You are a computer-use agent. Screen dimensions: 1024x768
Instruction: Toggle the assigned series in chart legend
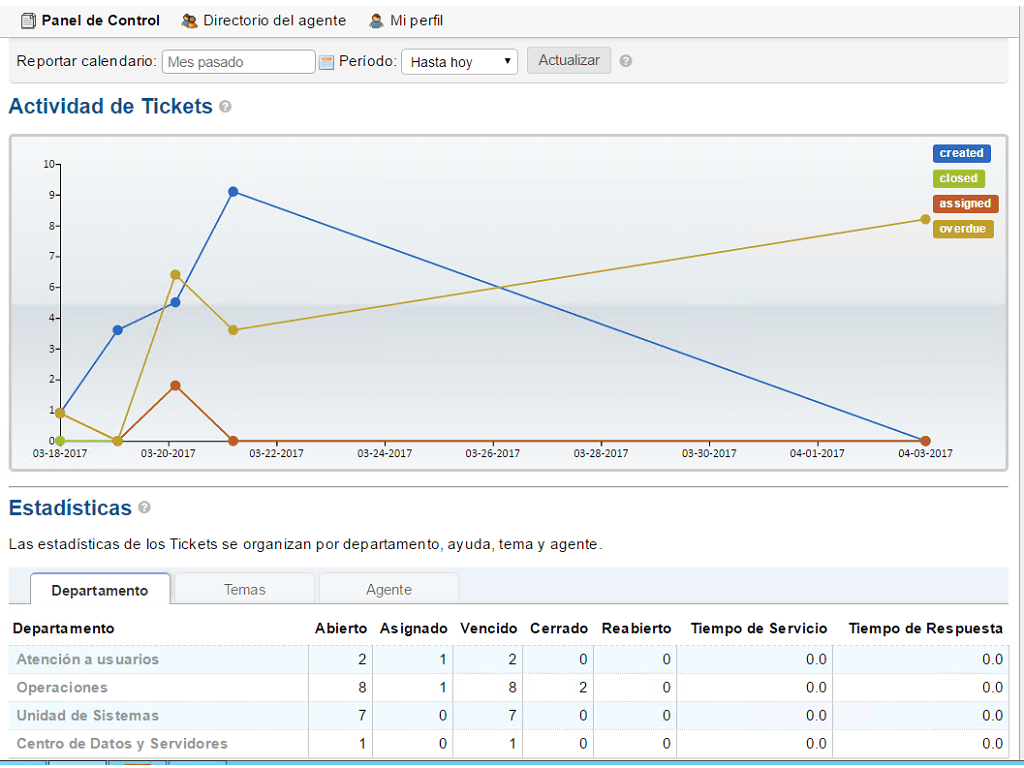tap(964, 203)
